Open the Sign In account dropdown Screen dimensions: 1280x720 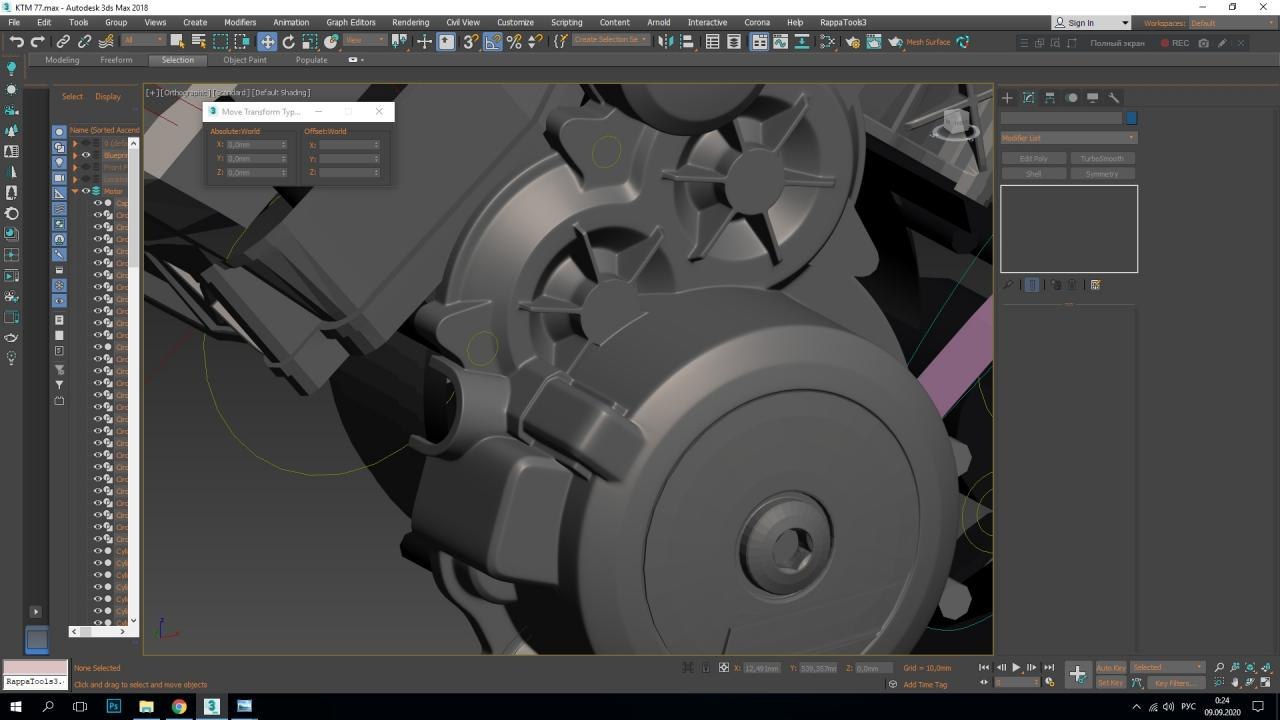1091,22
